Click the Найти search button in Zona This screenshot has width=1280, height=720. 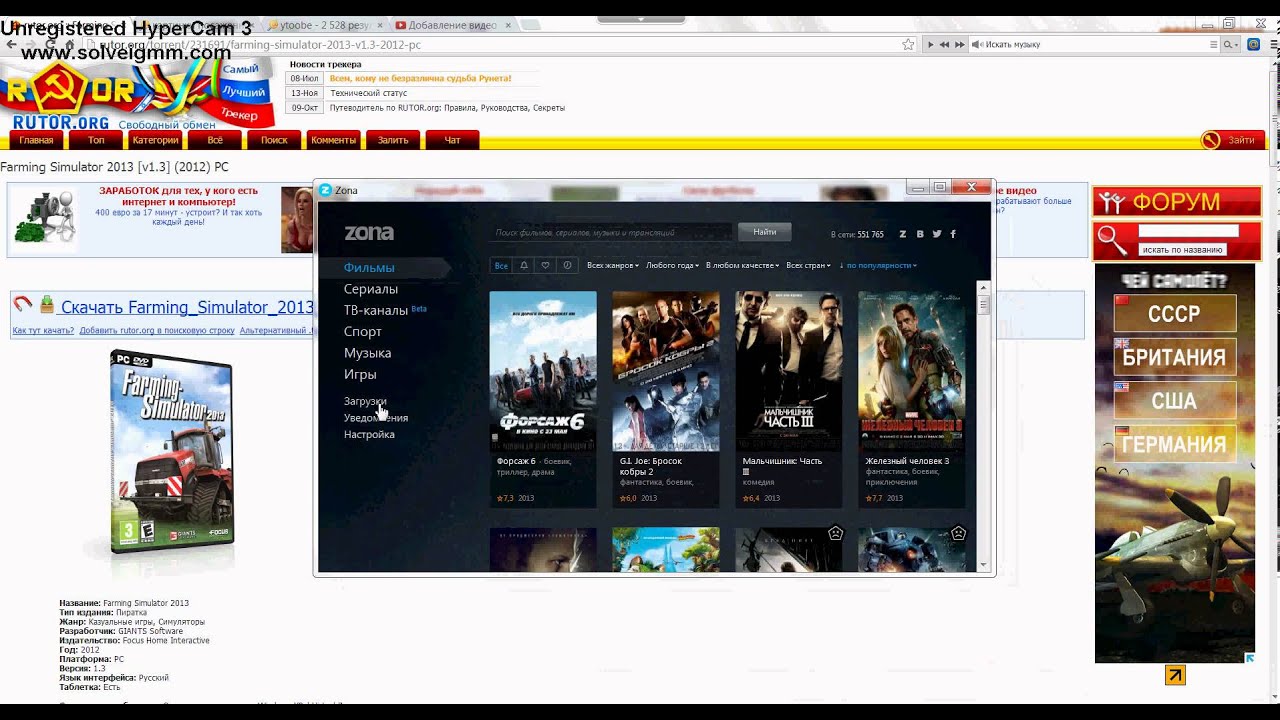765,232
